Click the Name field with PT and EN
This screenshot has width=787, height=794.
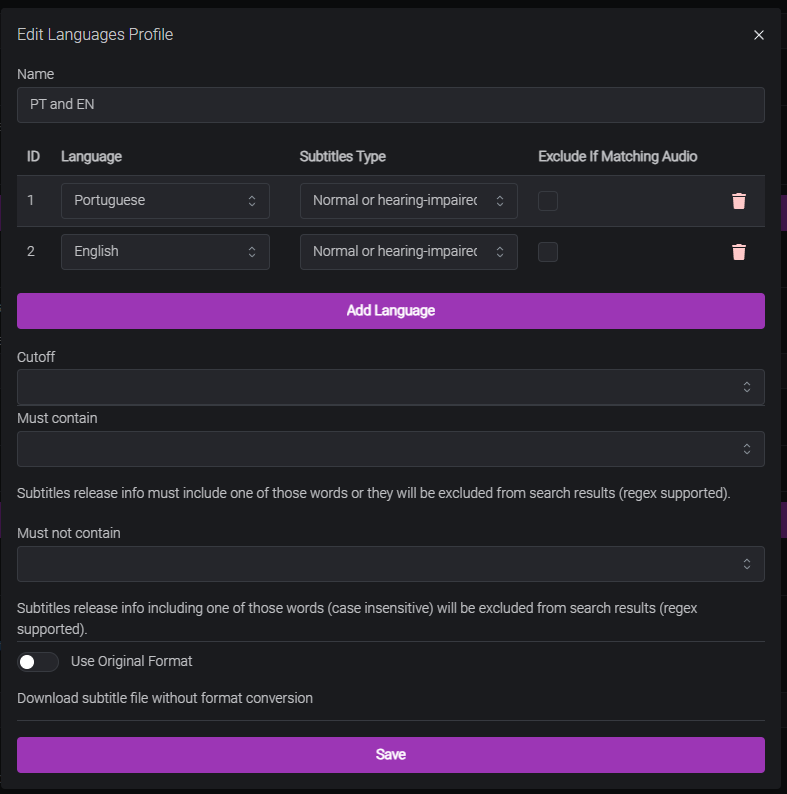pos(390,105)
